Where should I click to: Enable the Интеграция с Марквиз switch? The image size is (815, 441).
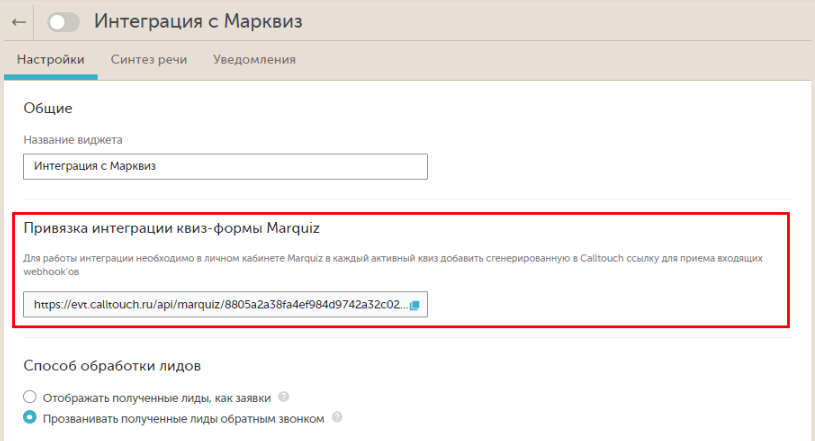pyautogui.click(x=63, y=21)
